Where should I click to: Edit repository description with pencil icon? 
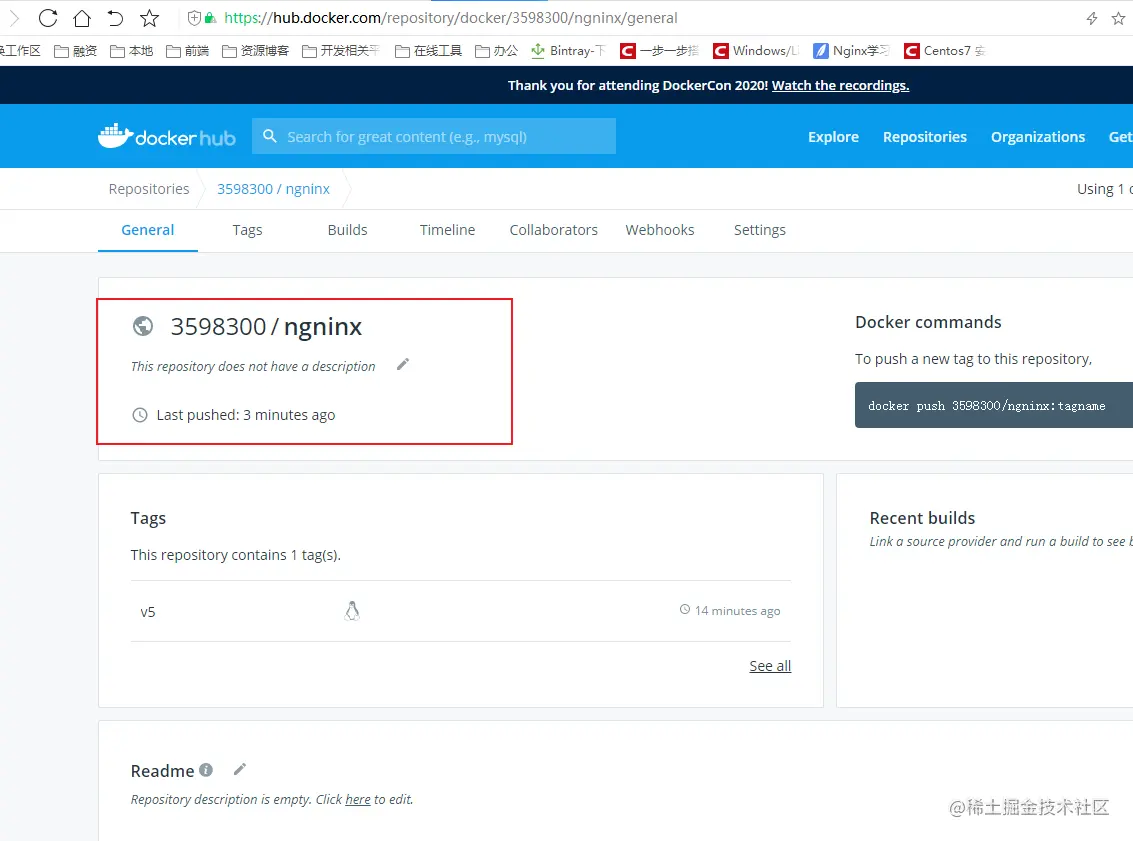pyautogui.click(x=403, y=365)
